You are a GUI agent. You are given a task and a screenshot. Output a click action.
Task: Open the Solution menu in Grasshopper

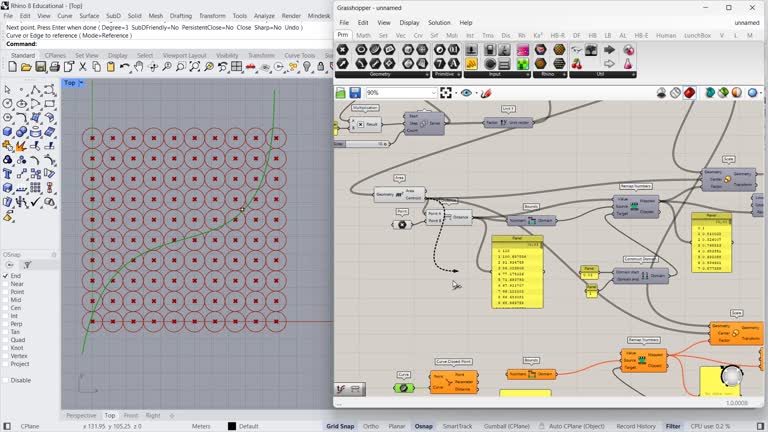coord(439,22)
